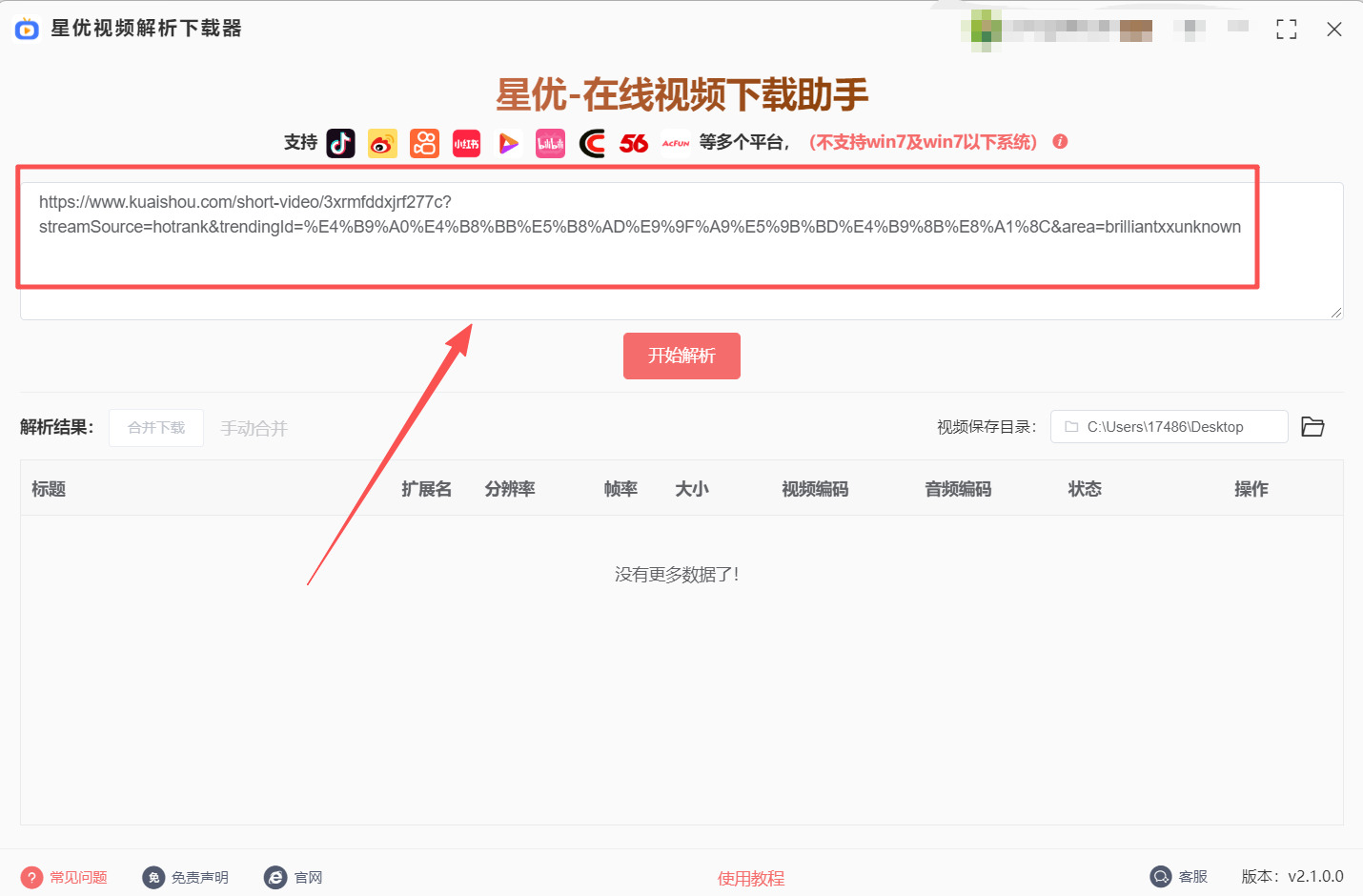Click the 视频编码 column header
1363x896 pixels.
click(815, 489)
